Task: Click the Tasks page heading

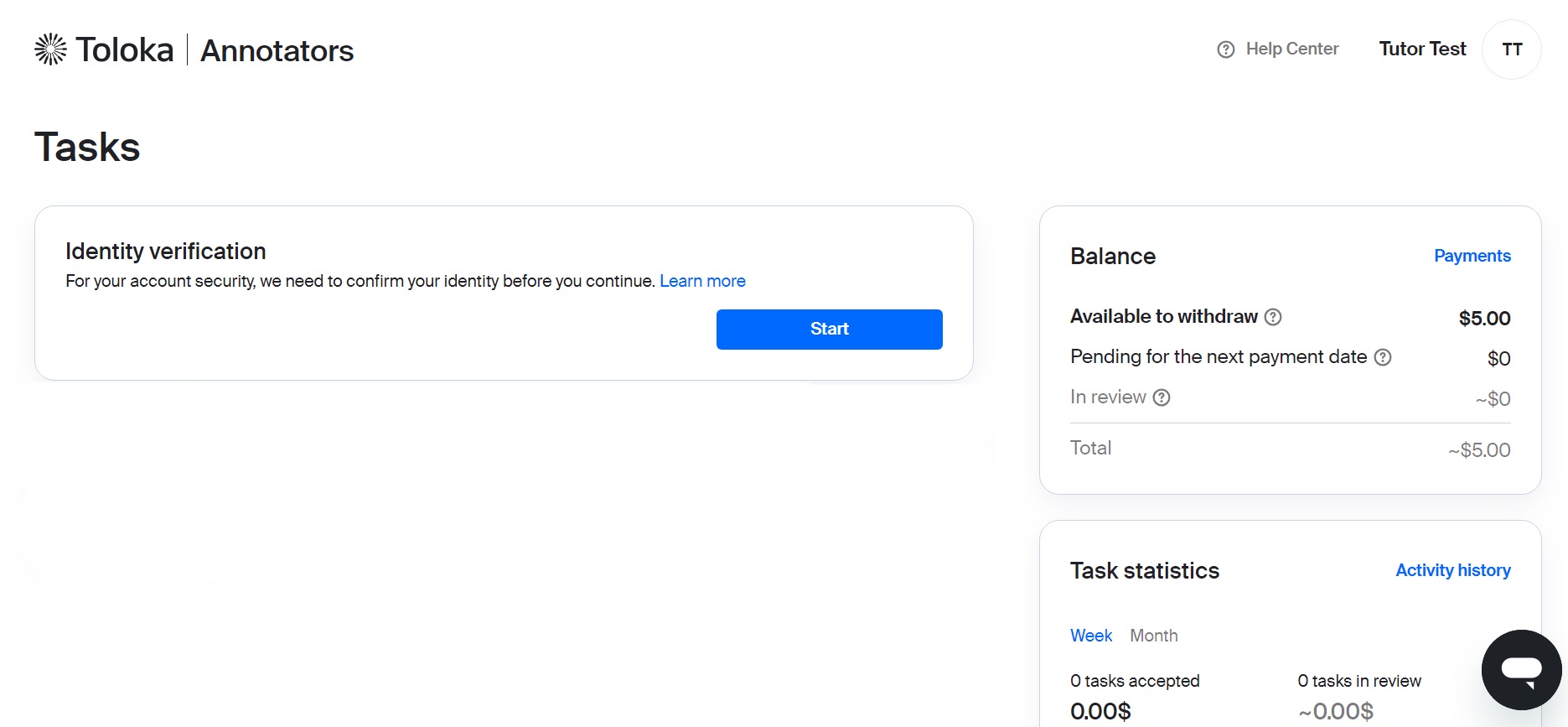Action: point(87,147)
